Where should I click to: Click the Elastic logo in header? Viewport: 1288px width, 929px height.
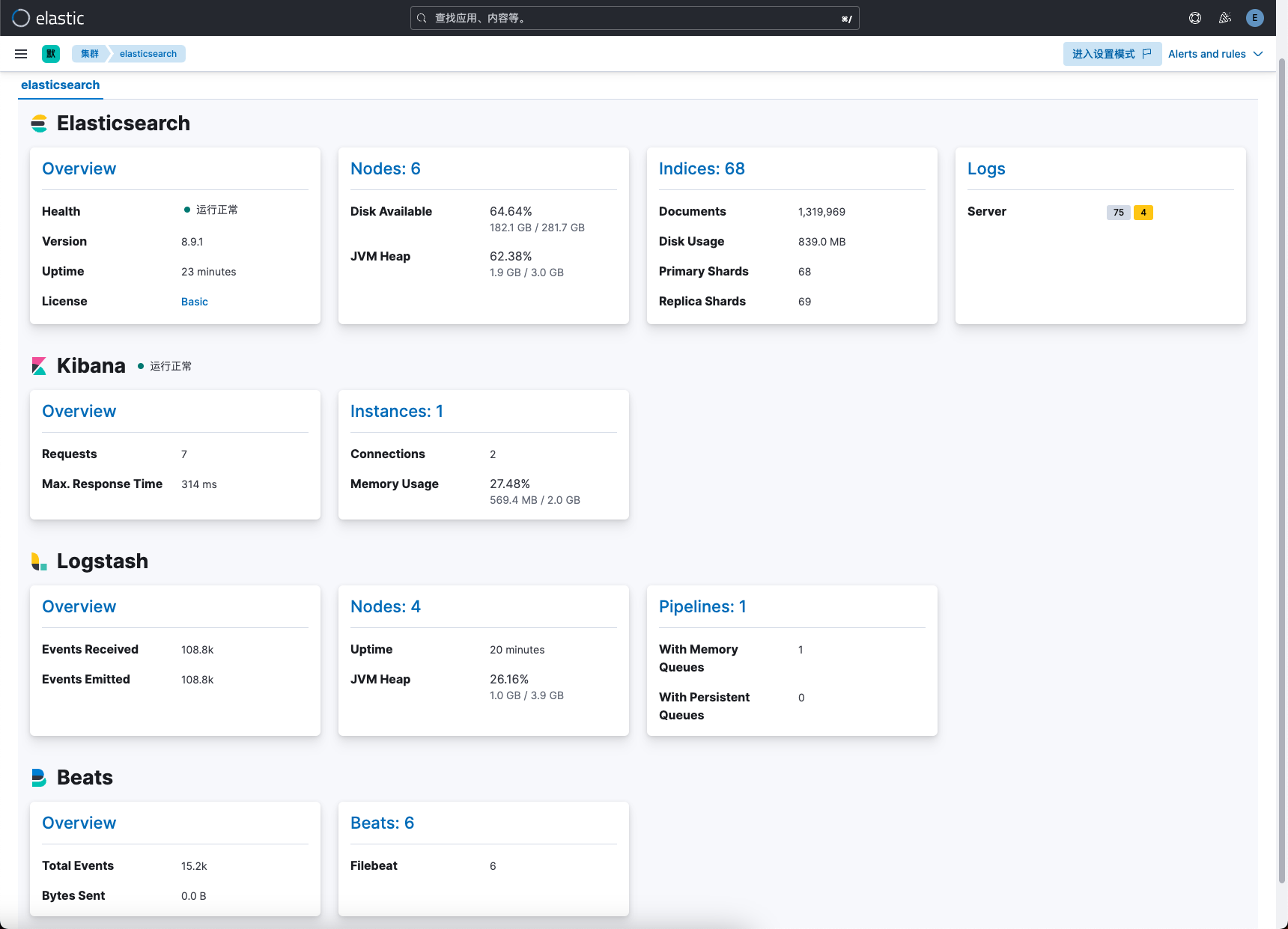pyautogui.click(x=48, y=18)
